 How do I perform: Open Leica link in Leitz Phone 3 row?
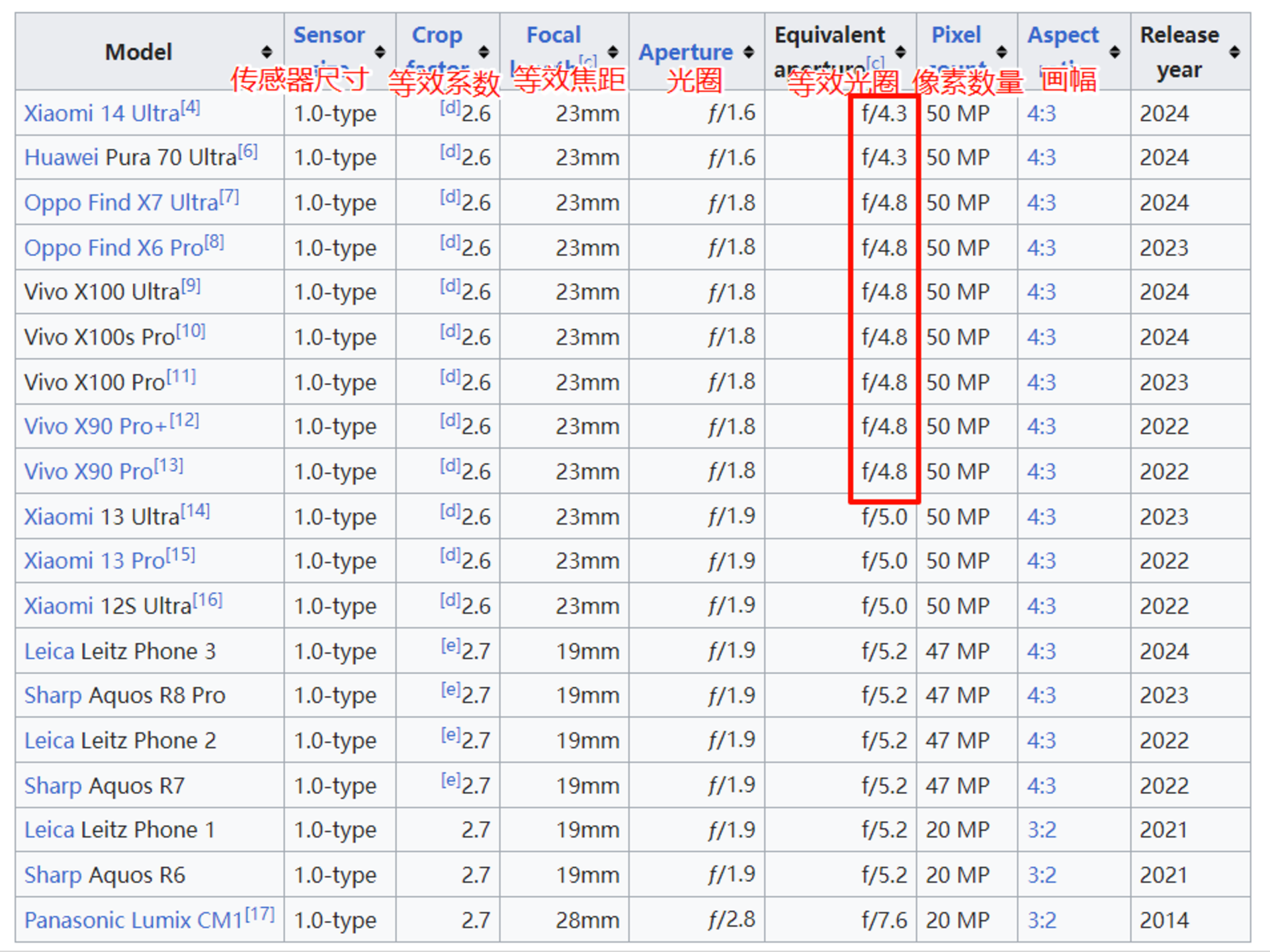[49, 652]
